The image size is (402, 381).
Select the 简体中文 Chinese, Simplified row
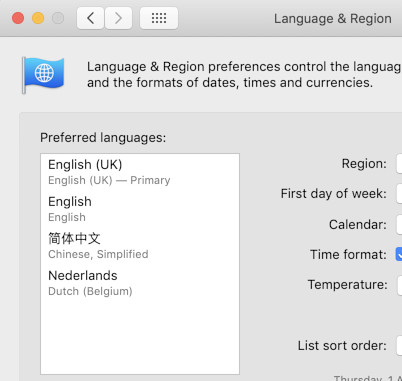(x=140, y=246)
